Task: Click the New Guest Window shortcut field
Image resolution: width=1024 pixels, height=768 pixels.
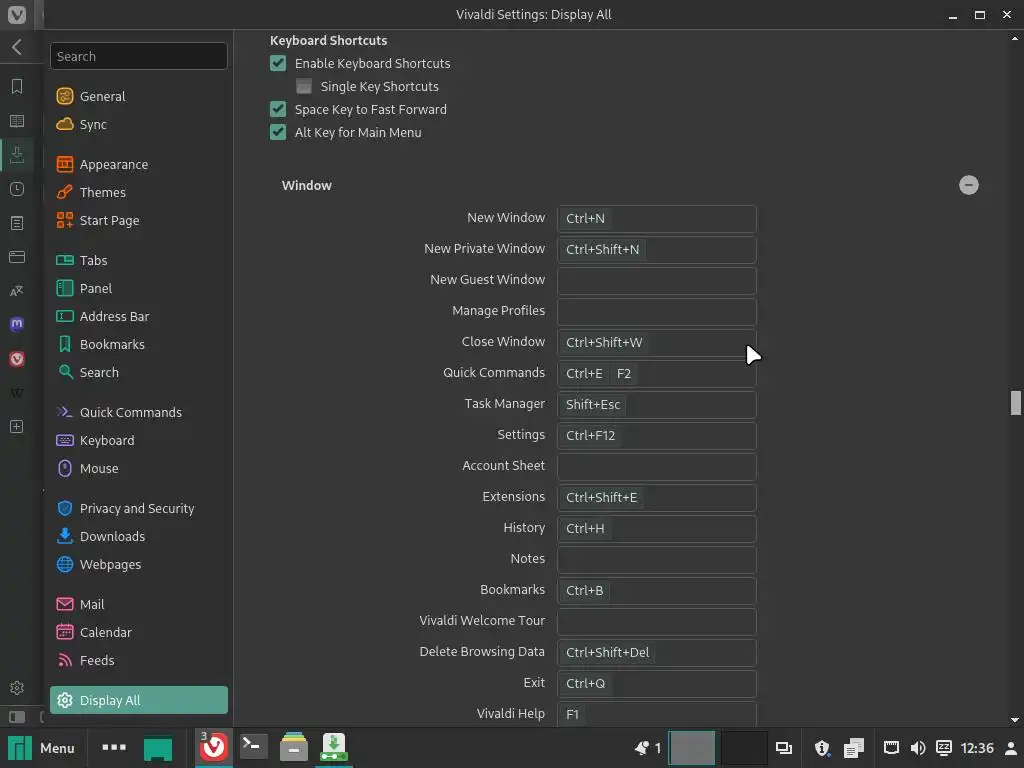Action: click(656, 281)
